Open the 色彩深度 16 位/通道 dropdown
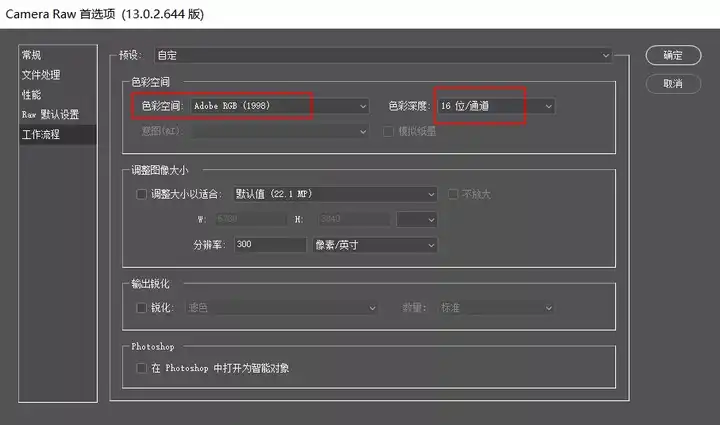720x425 pixels. click(496, 106)
